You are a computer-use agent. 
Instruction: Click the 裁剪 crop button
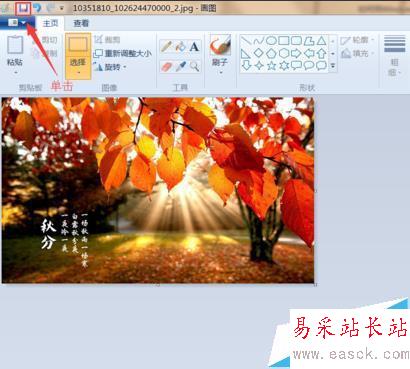click(107, 40)
